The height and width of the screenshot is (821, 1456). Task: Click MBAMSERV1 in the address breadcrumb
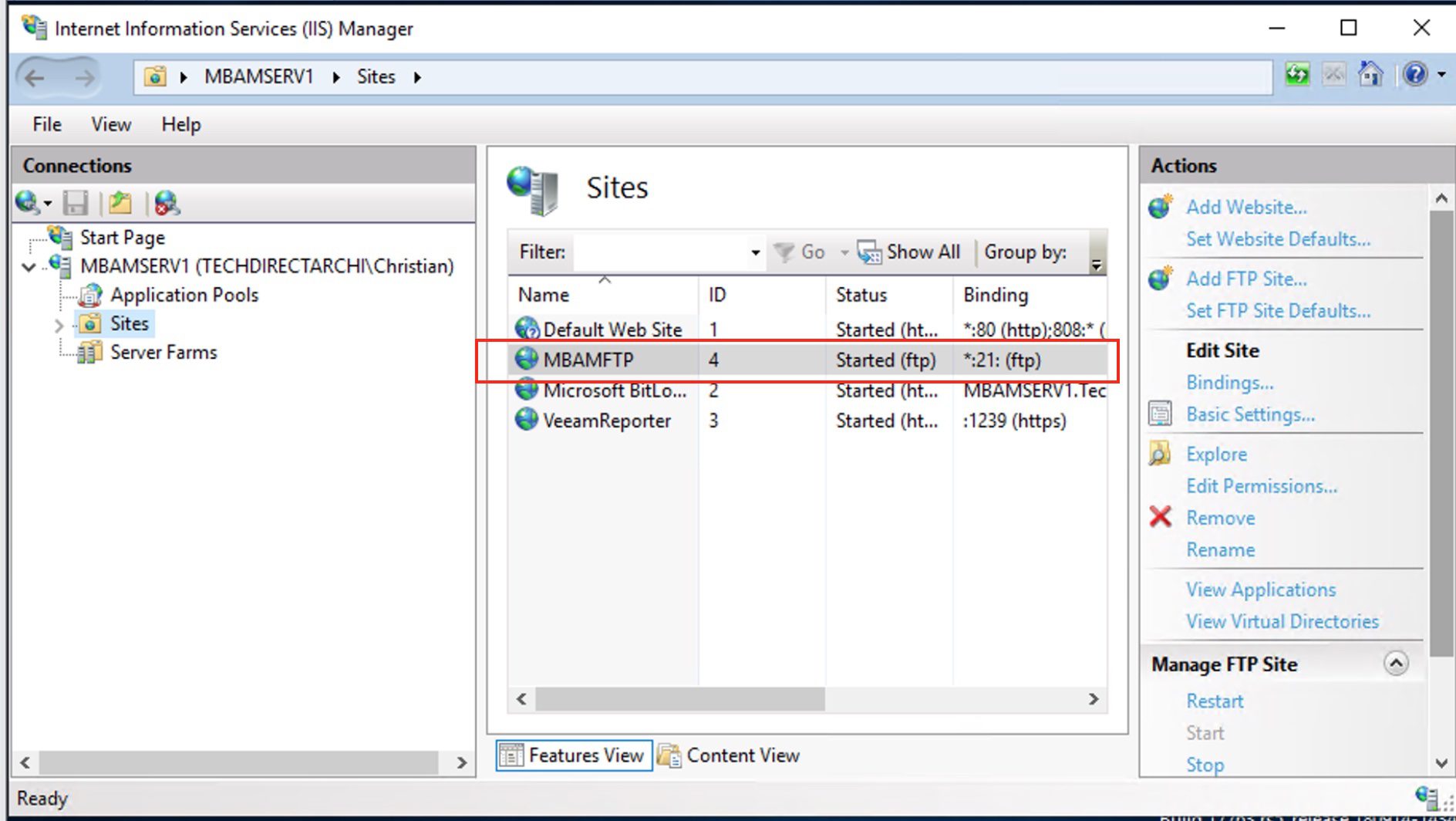[x=259, y=77]
